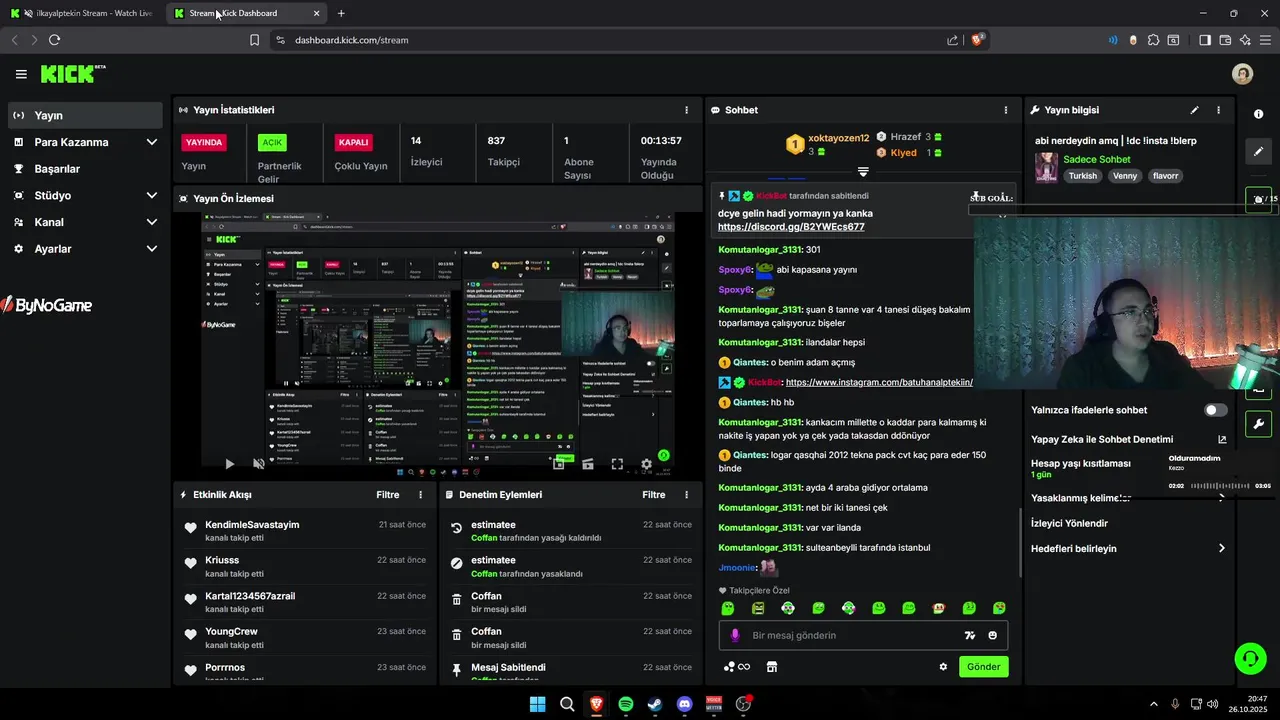1280x720 pixels.
Task: Switch to ilkayalptekin Stream browser tab
Action: click(x=83, y=13)
